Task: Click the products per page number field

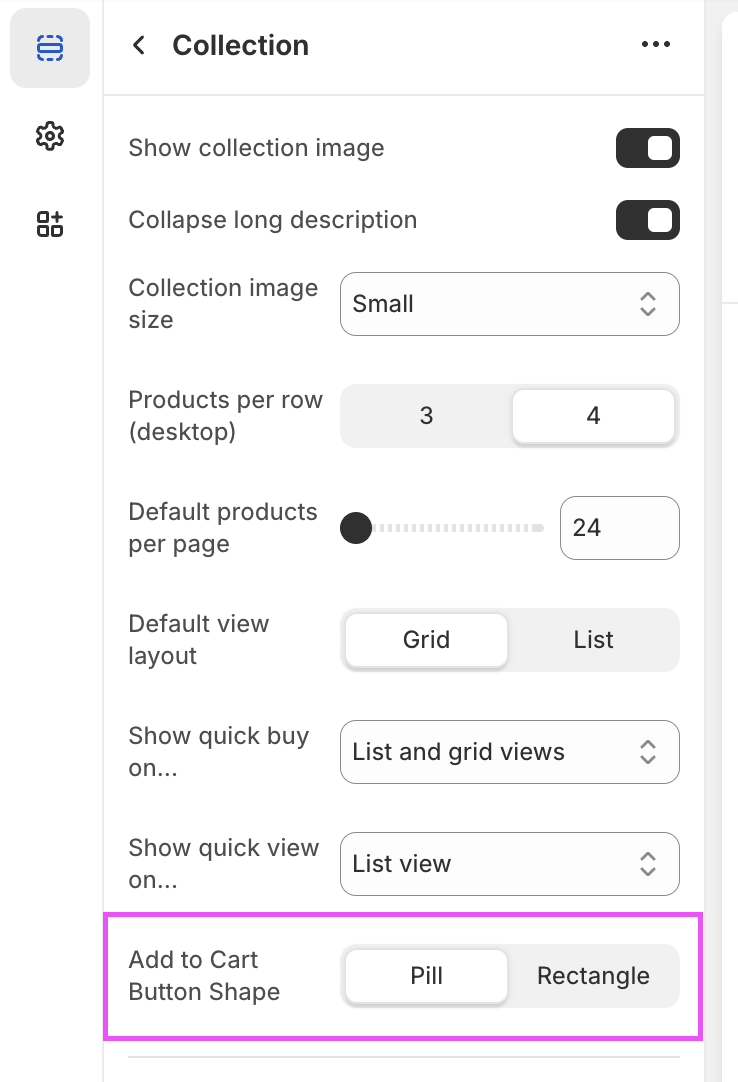Action: point(619,528)
